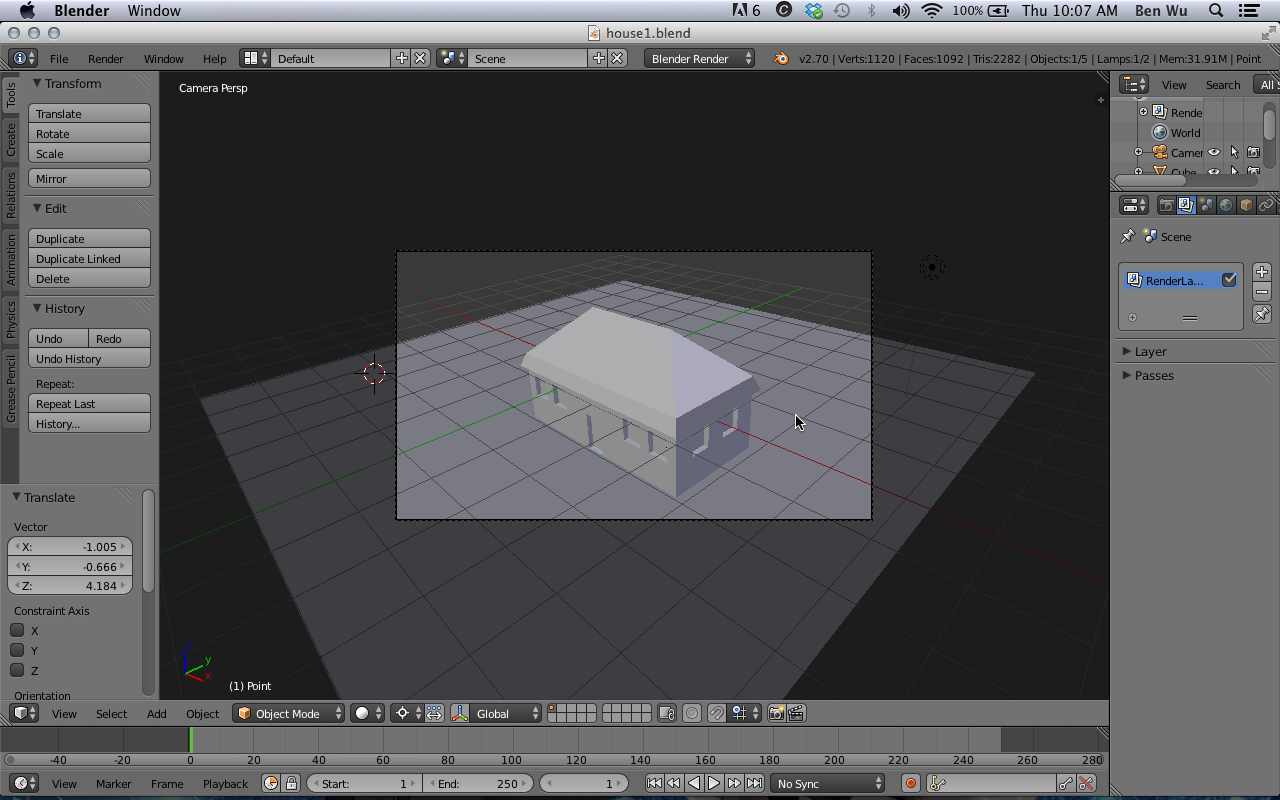Open the Object properties tab (orange cube)

point(1246,205)
